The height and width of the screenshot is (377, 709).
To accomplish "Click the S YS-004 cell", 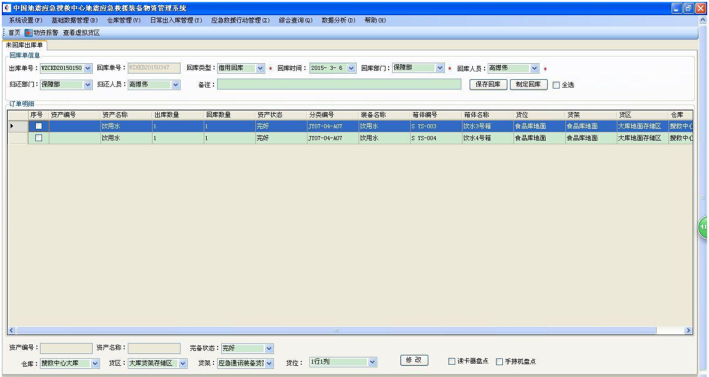I will (435, 138).
